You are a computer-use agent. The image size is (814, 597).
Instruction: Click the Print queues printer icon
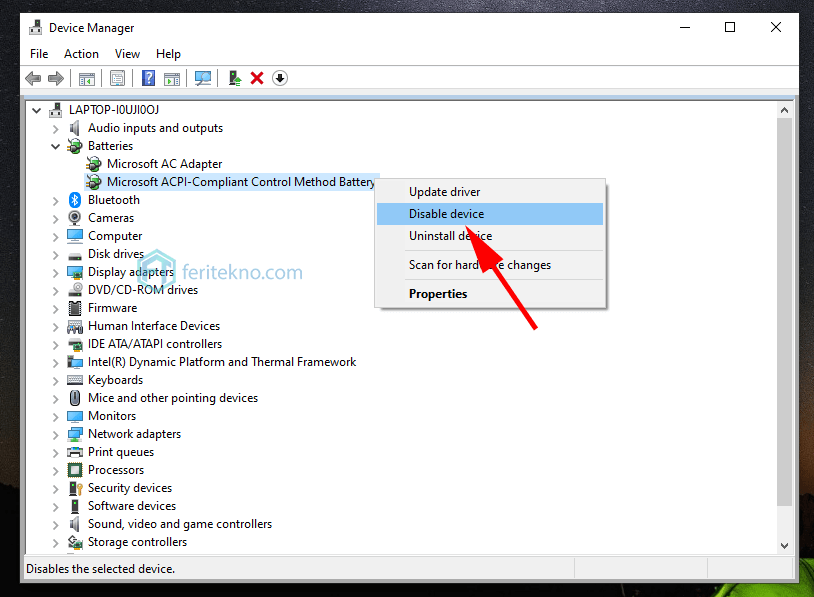pyautogui.click(x=75, y=452)
